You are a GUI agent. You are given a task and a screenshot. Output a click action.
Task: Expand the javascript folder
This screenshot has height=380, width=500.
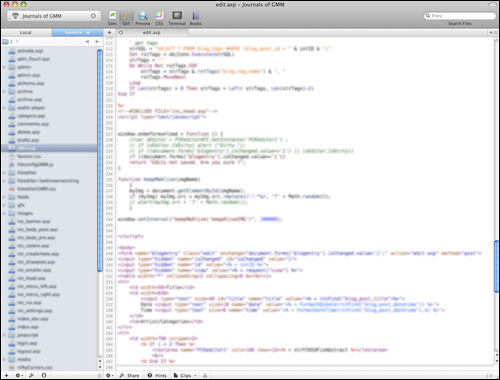(x=4, y=335)
